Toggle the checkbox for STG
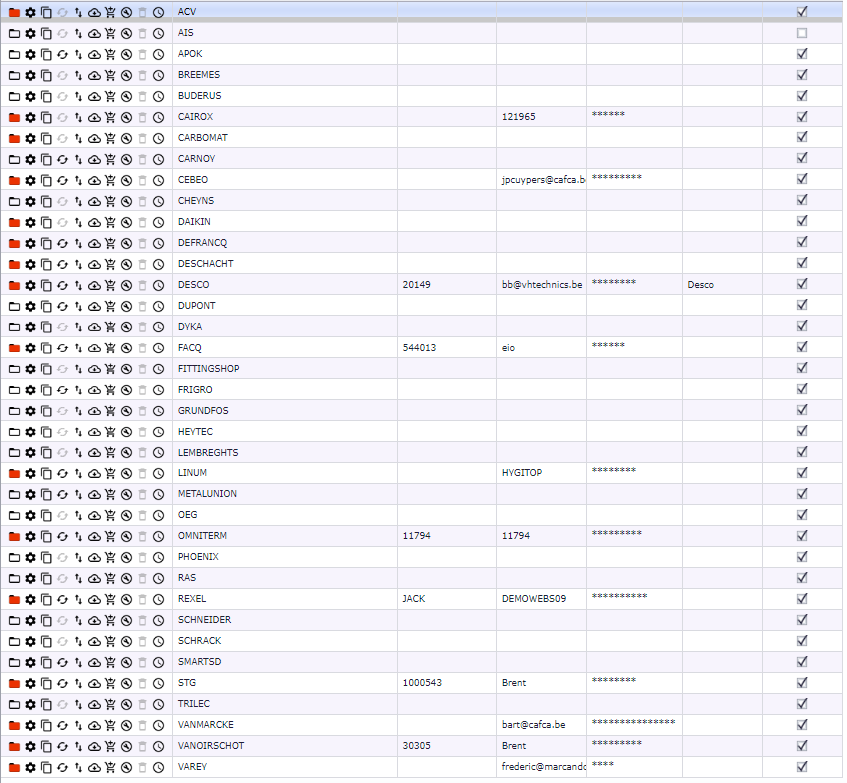The height and width of the screenshot is (783, 847). (802, 683)
